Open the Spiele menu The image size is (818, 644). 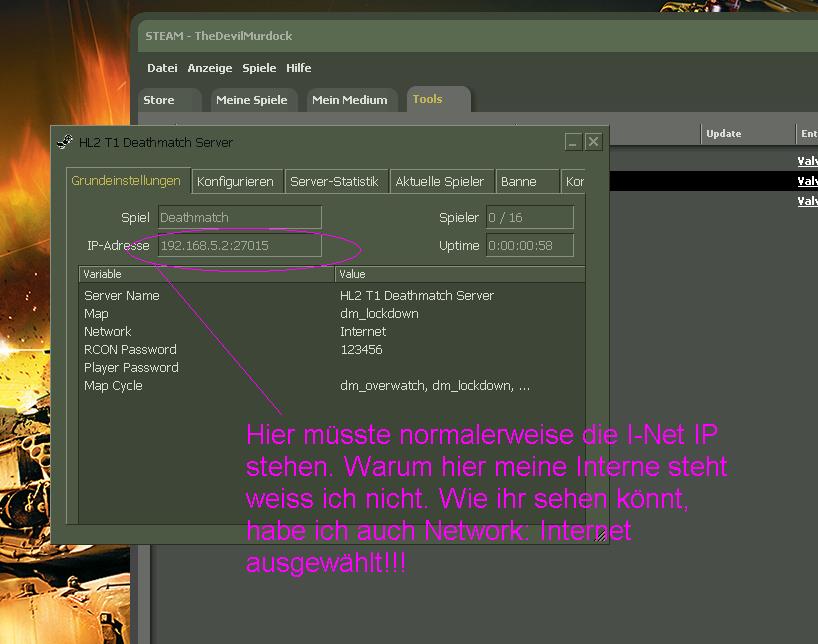259,68
